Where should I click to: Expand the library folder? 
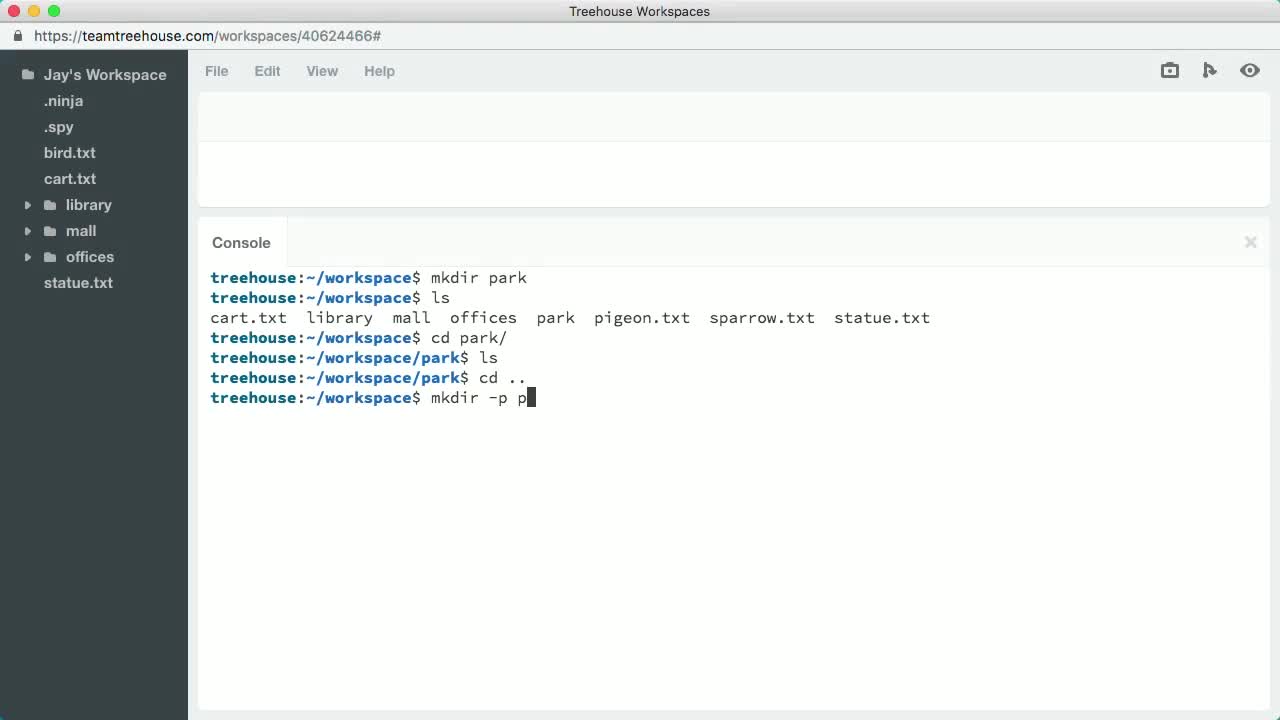point(27,205)
